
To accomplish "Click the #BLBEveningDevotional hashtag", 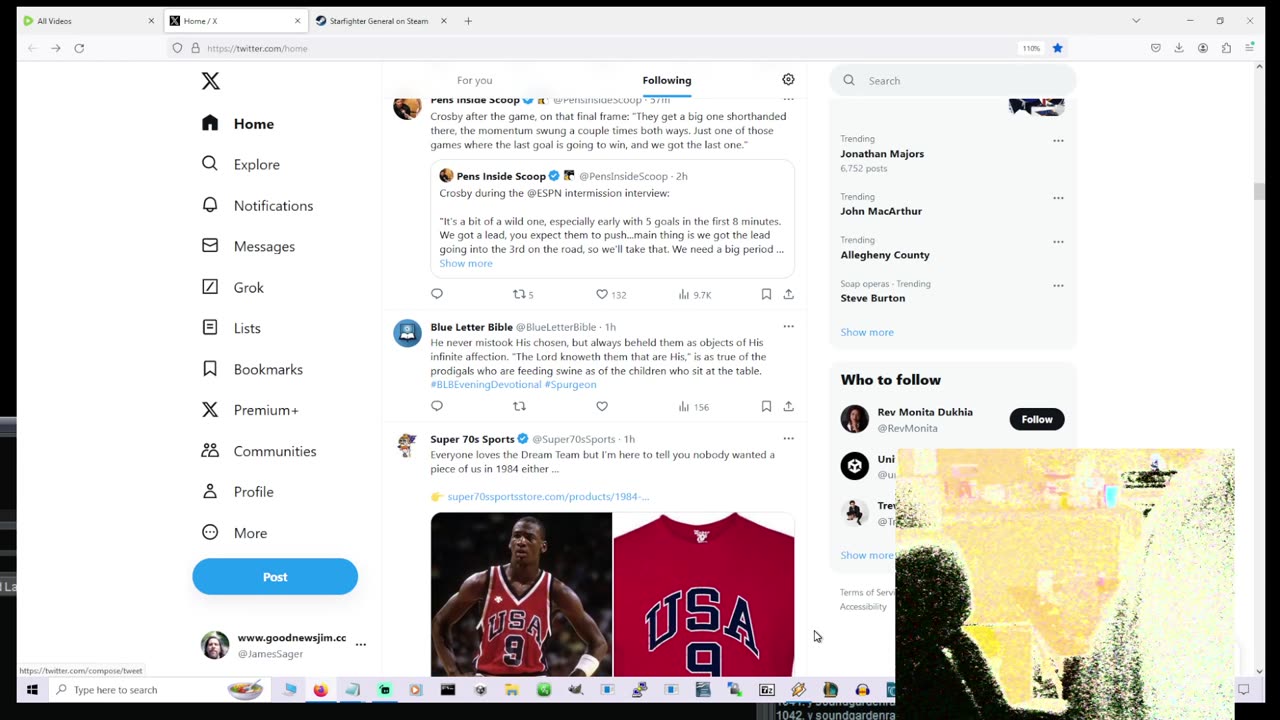I will click(x=486, y=384).
